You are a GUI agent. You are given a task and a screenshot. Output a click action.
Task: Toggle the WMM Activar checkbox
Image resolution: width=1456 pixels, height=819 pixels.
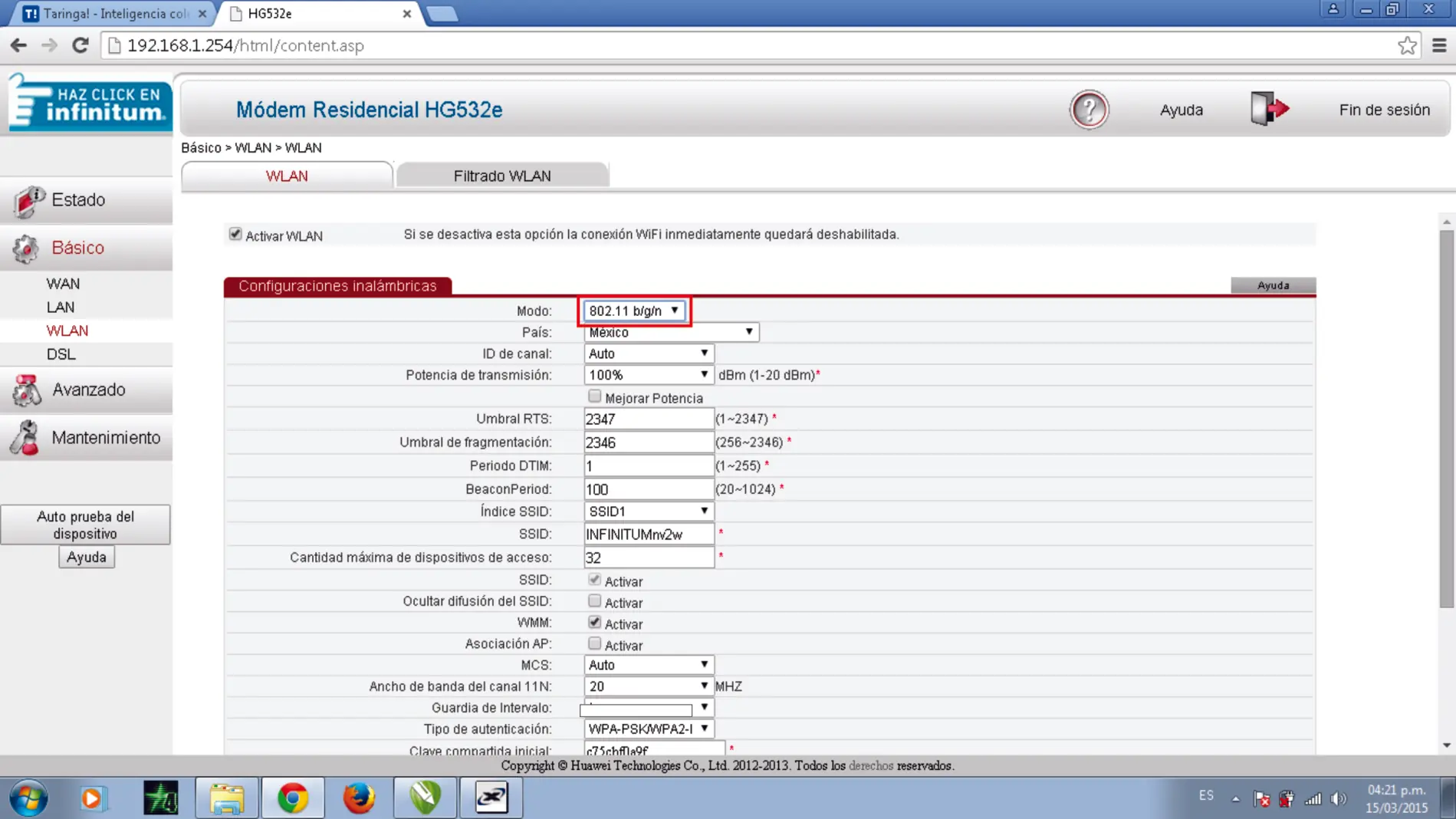[x=594, y=623]
